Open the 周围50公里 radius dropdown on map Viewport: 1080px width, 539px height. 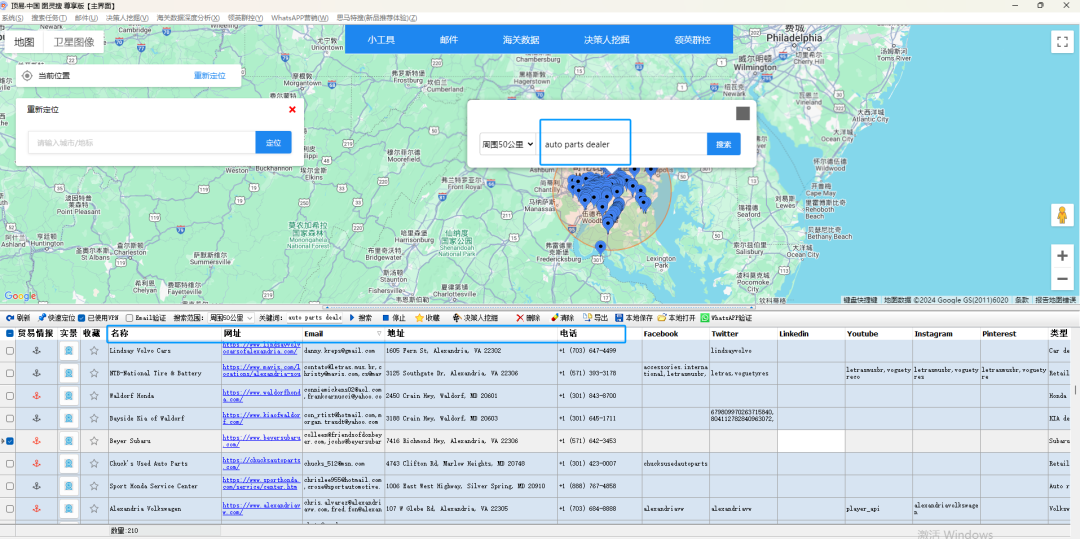(x=508, y=145)
